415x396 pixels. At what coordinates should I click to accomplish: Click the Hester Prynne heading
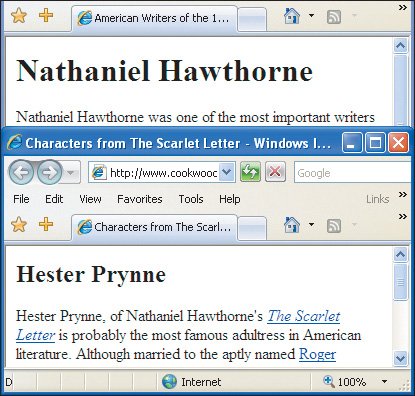(x=91, y=275)
